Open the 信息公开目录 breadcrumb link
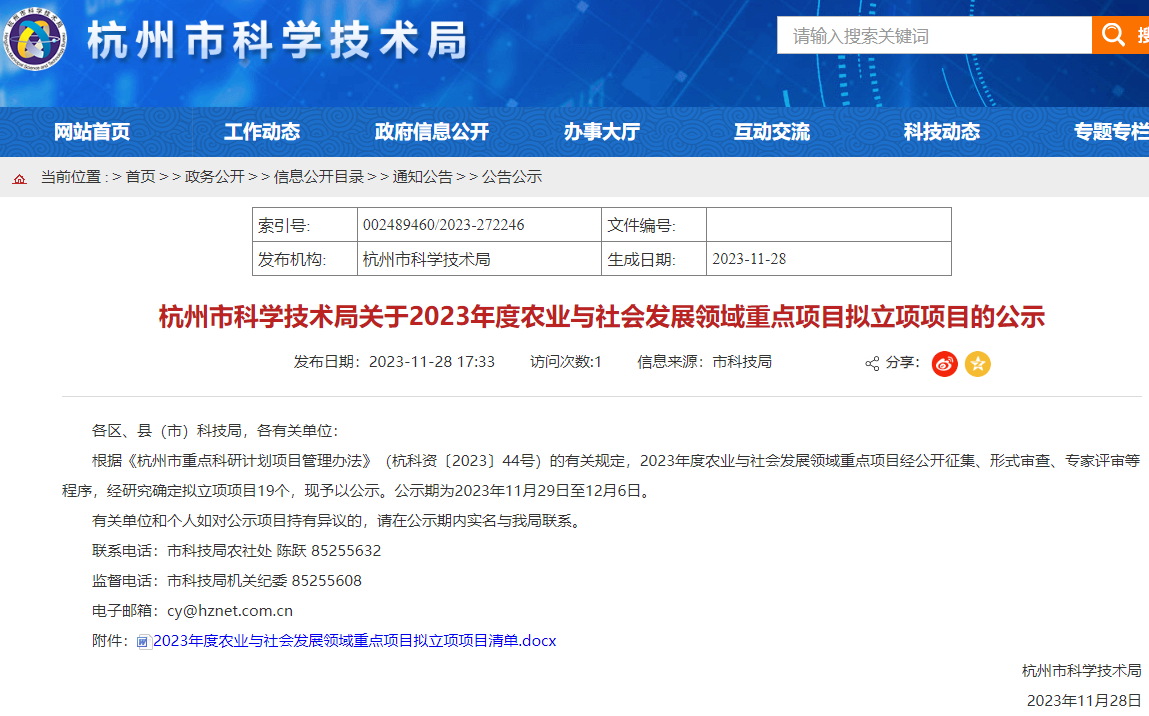This screenshot has width=1149, height=716. (318, 177)
